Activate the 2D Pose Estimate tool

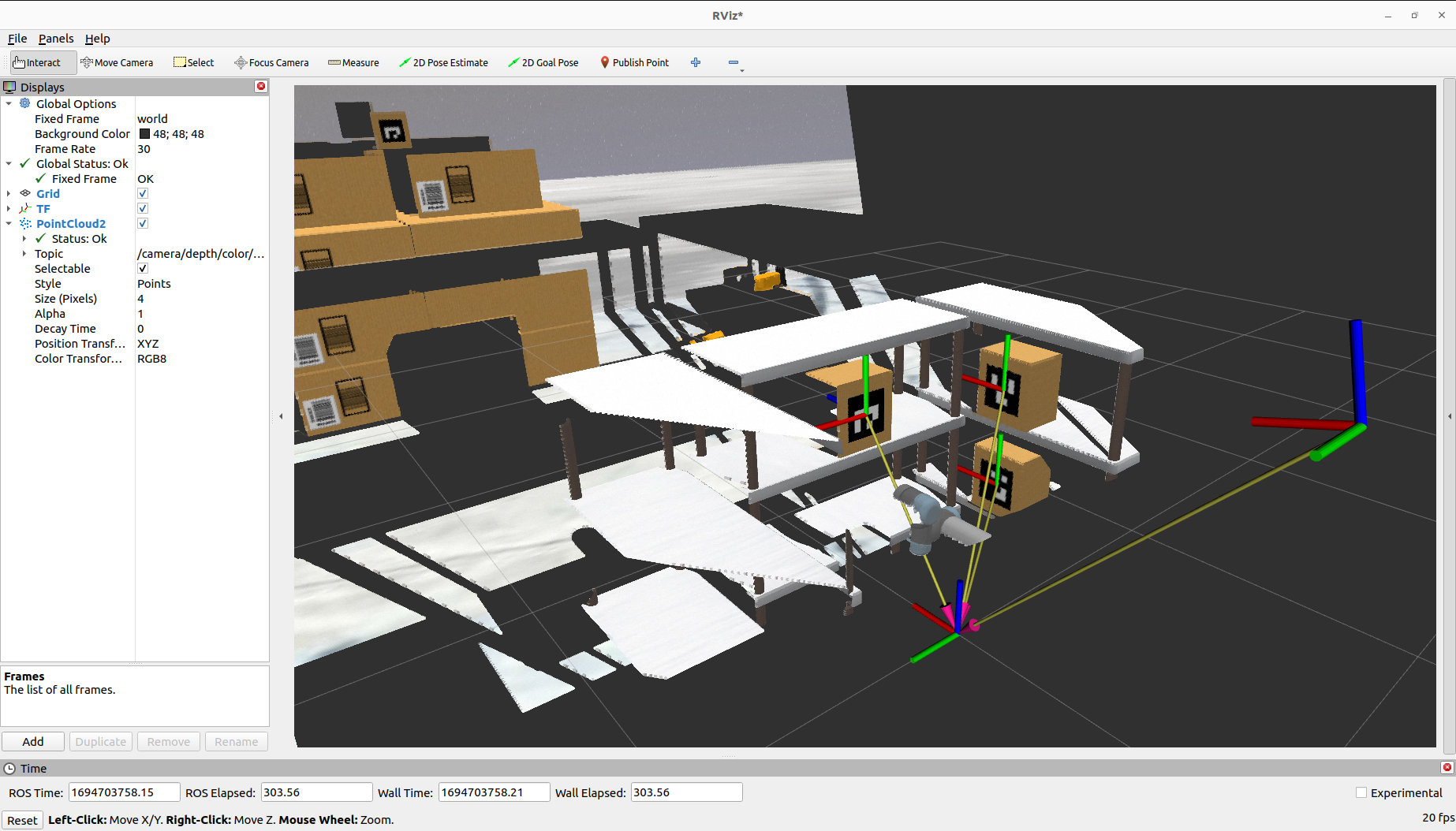pos(443,63)
